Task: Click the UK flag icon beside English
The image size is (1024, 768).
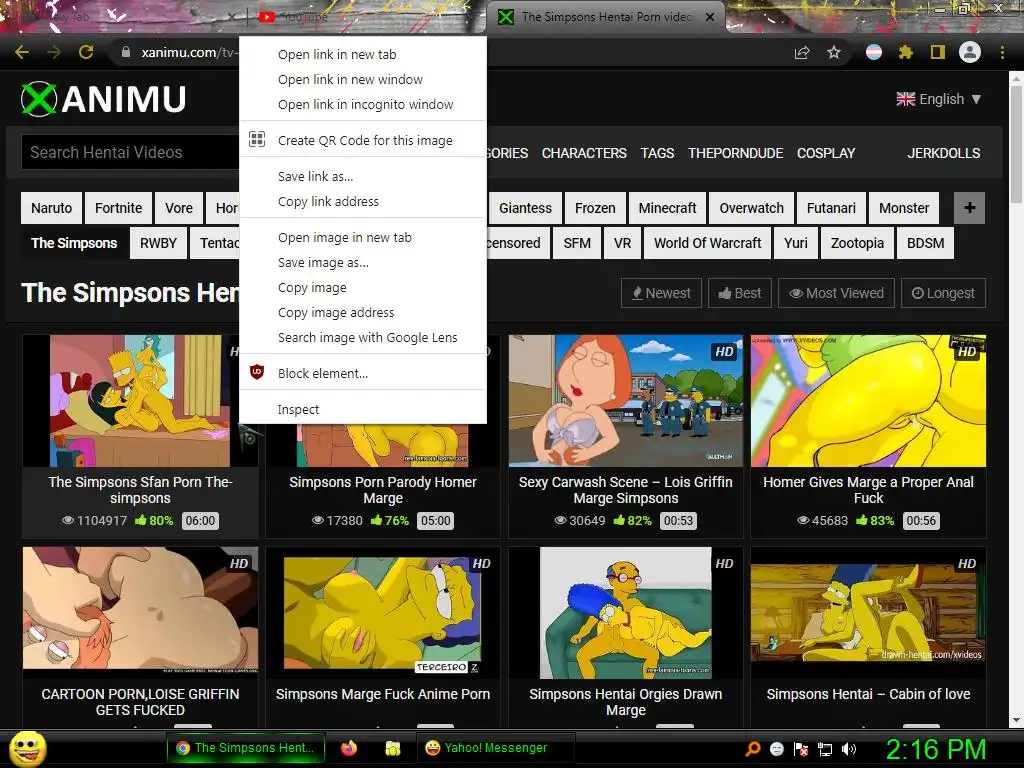Action: coord(905,99)
